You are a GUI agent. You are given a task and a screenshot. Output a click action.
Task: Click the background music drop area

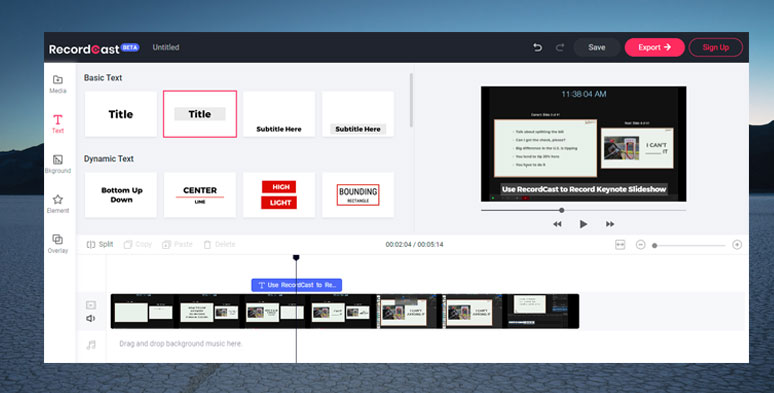coord(181,344)
